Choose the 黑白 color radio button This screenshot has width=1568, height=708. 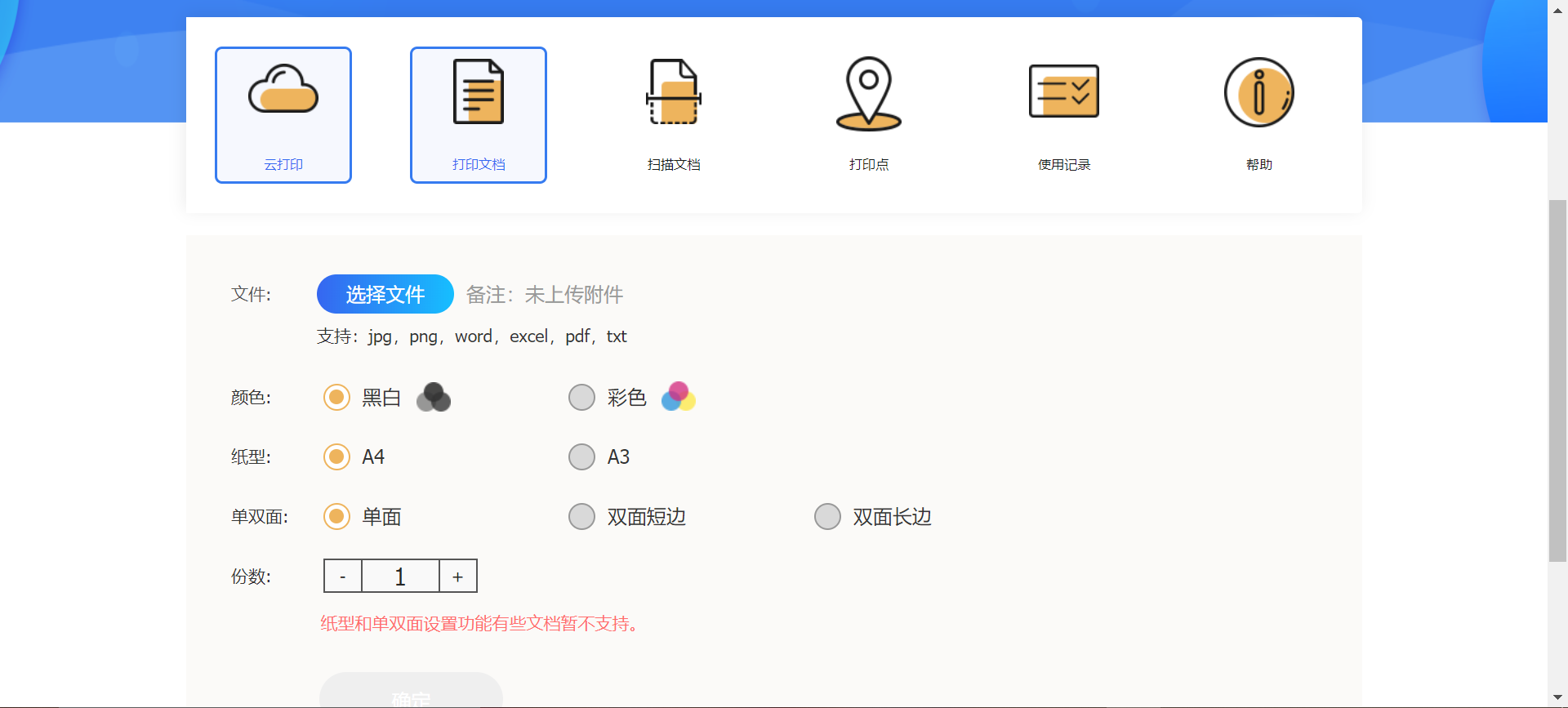pyautogui.click(x=336, y=398)
